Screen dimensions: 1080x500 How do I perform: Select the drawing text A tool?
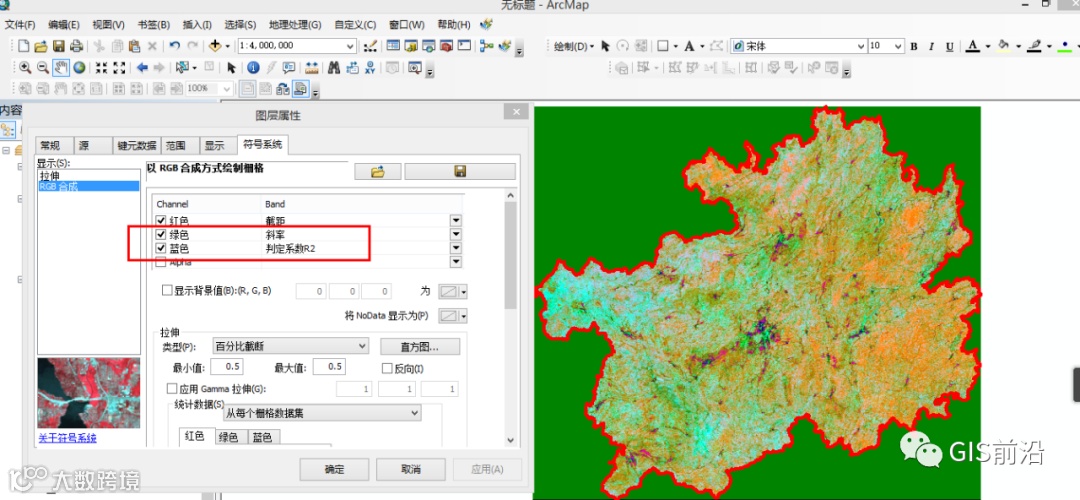click(689, 46)
